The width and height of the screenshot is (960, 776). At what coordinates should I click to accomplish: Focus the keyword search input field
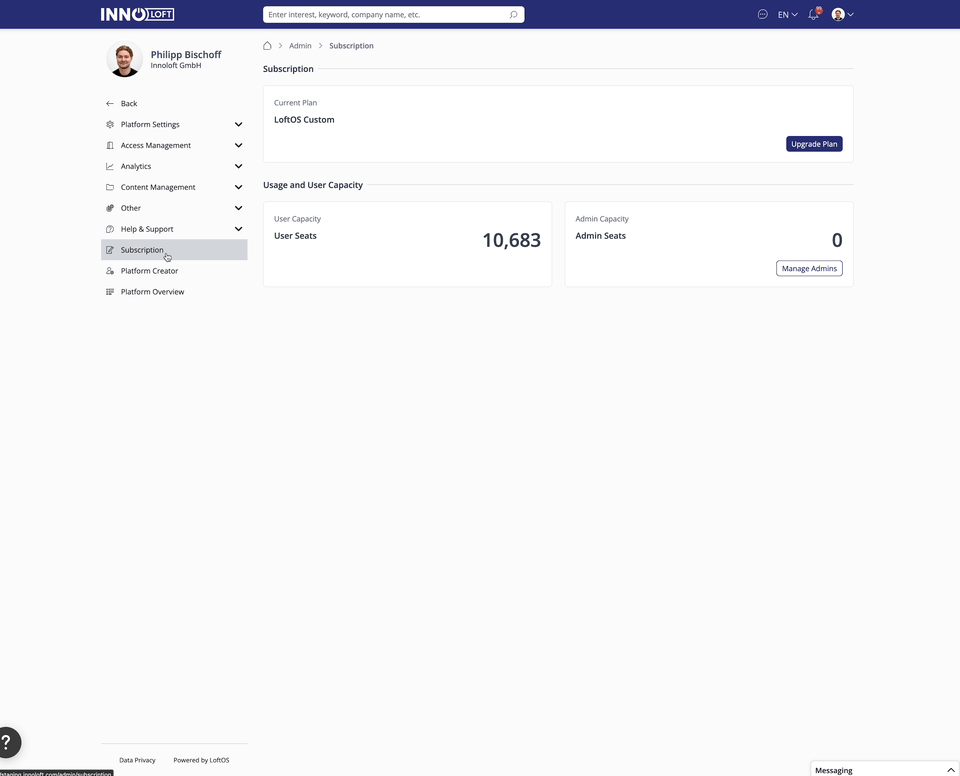pos(385,15)
